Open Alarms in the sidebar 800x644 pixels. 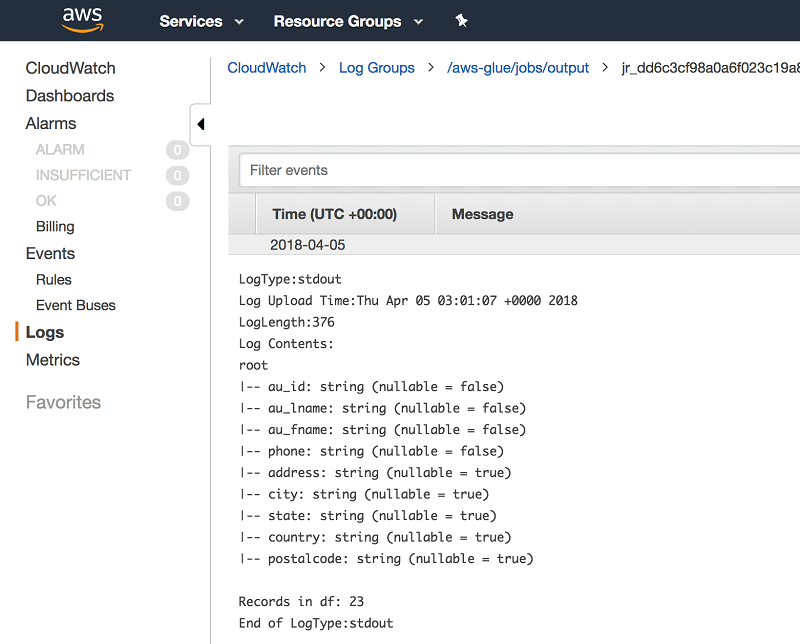pos(51,123)
